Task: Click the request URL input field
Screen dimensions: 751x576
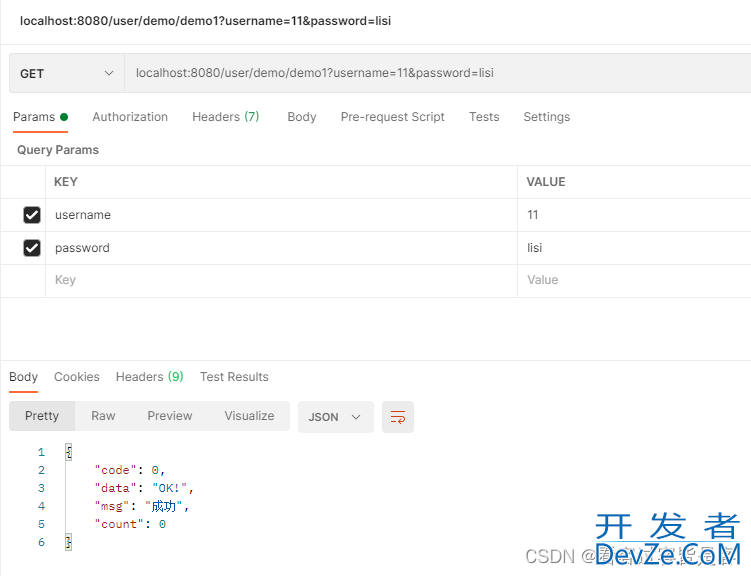Action: pyautogui.click(x=438, y=73)
